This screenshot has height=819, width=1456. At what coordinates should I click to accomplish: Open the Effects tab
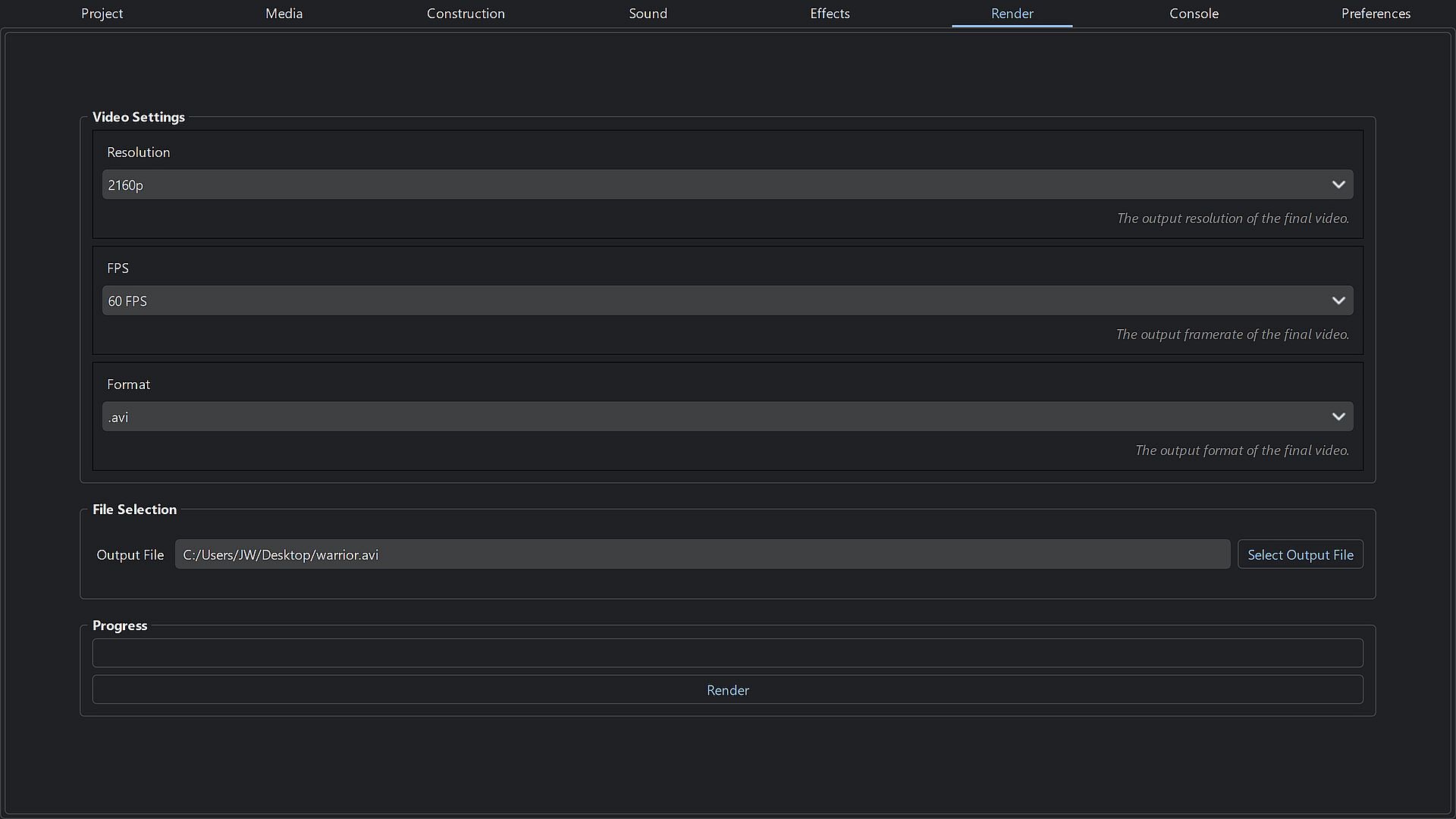coord(830,14)
